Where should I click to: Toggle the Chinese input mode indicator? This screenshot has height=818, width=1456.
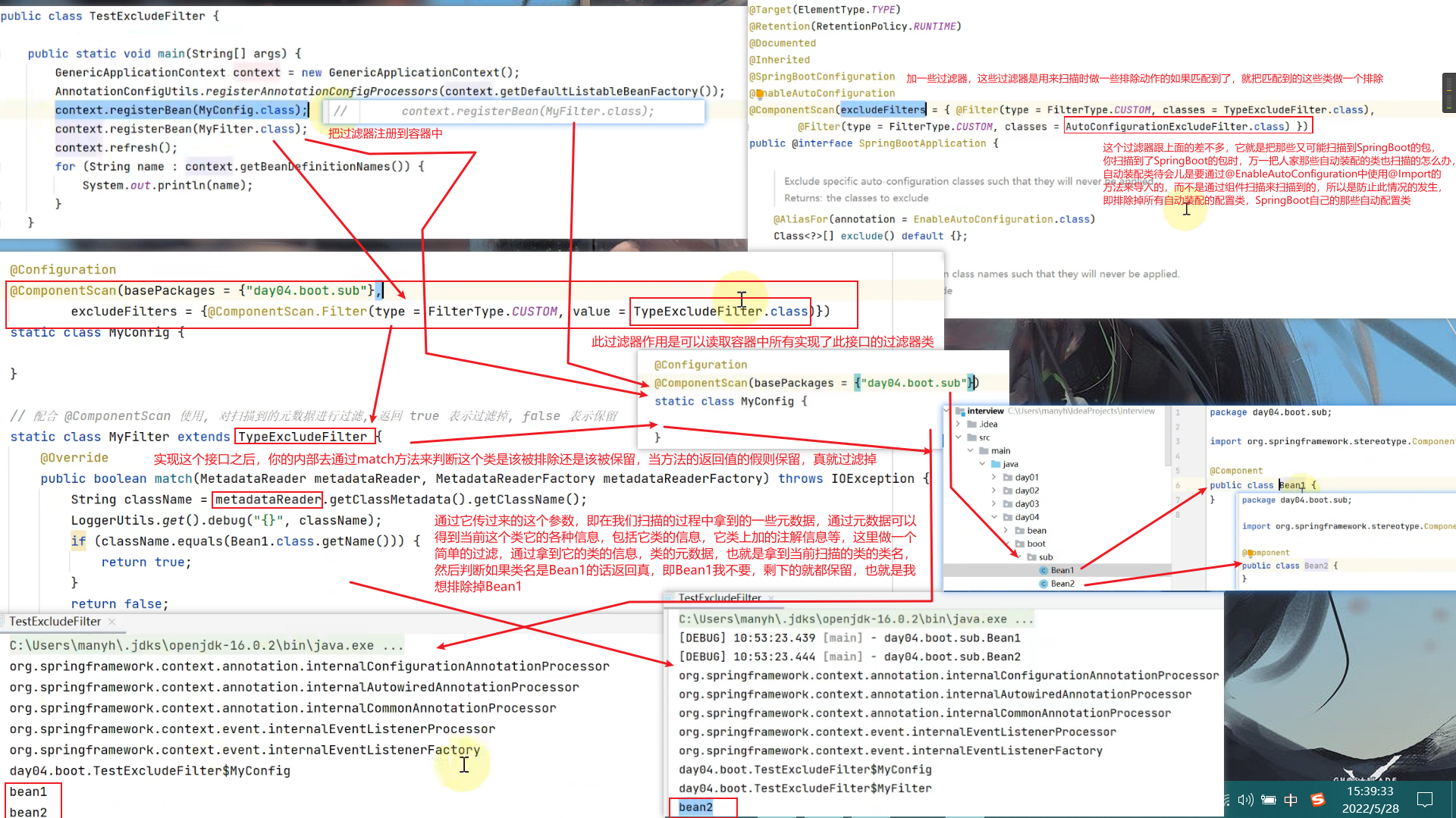(1291, 800)
